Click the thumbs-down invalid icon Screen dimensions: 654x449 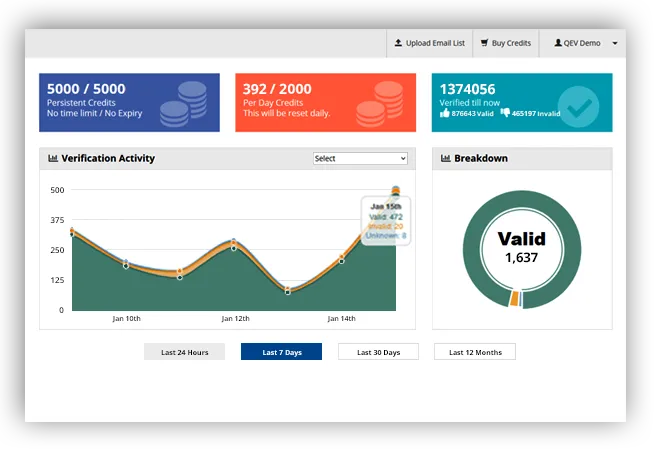[x=505, y=113]
